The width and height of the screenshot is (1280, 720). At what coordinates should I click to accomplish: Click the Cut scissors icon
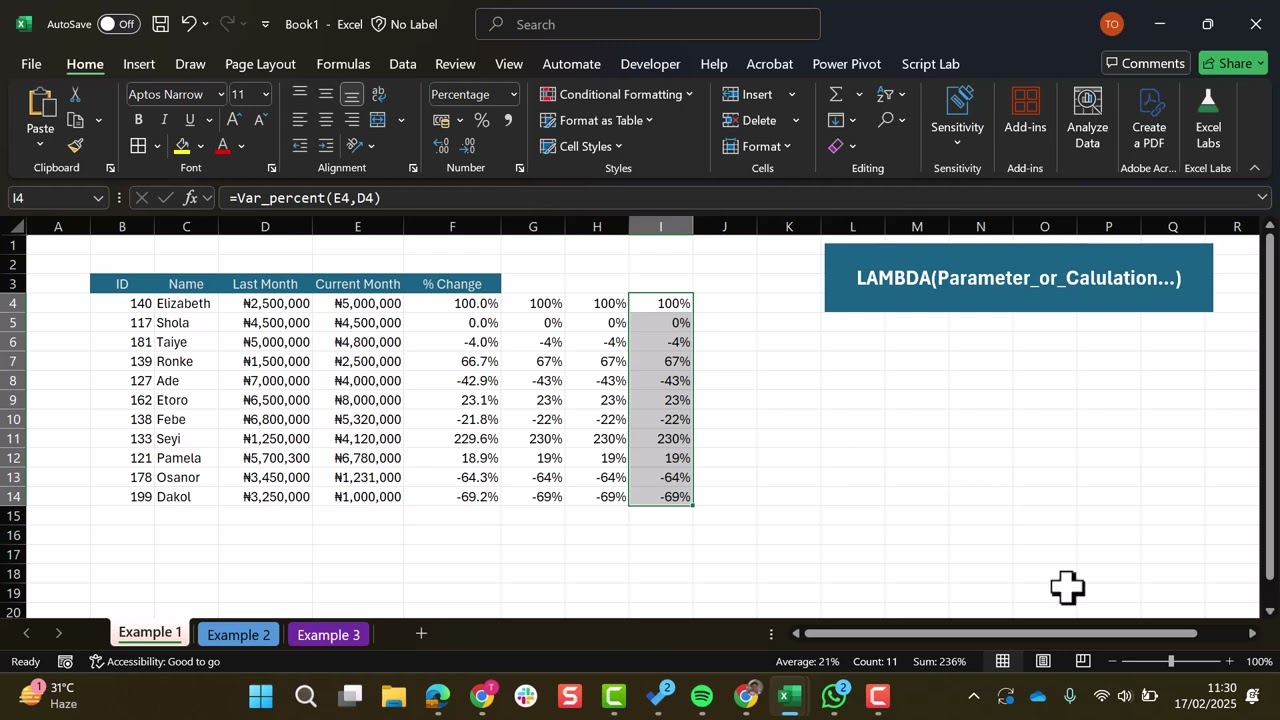point(75,94)
